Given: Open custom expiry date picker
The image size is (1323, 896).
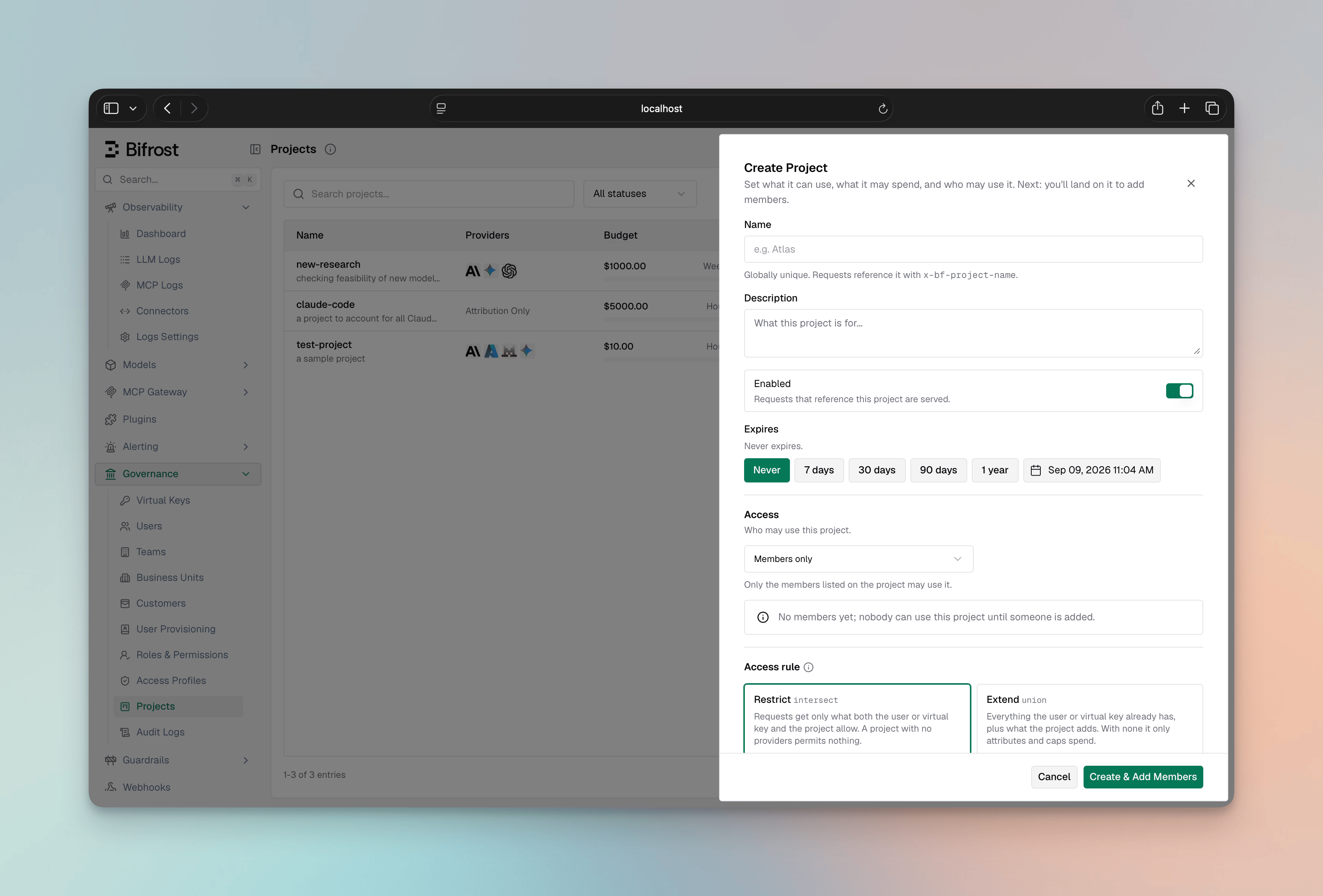Looking at the screenshot, I should (x=1091, y=470).
